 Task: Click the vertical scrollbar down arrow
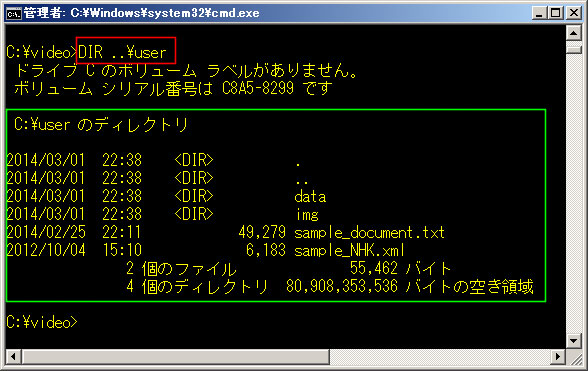pos(573,341)
